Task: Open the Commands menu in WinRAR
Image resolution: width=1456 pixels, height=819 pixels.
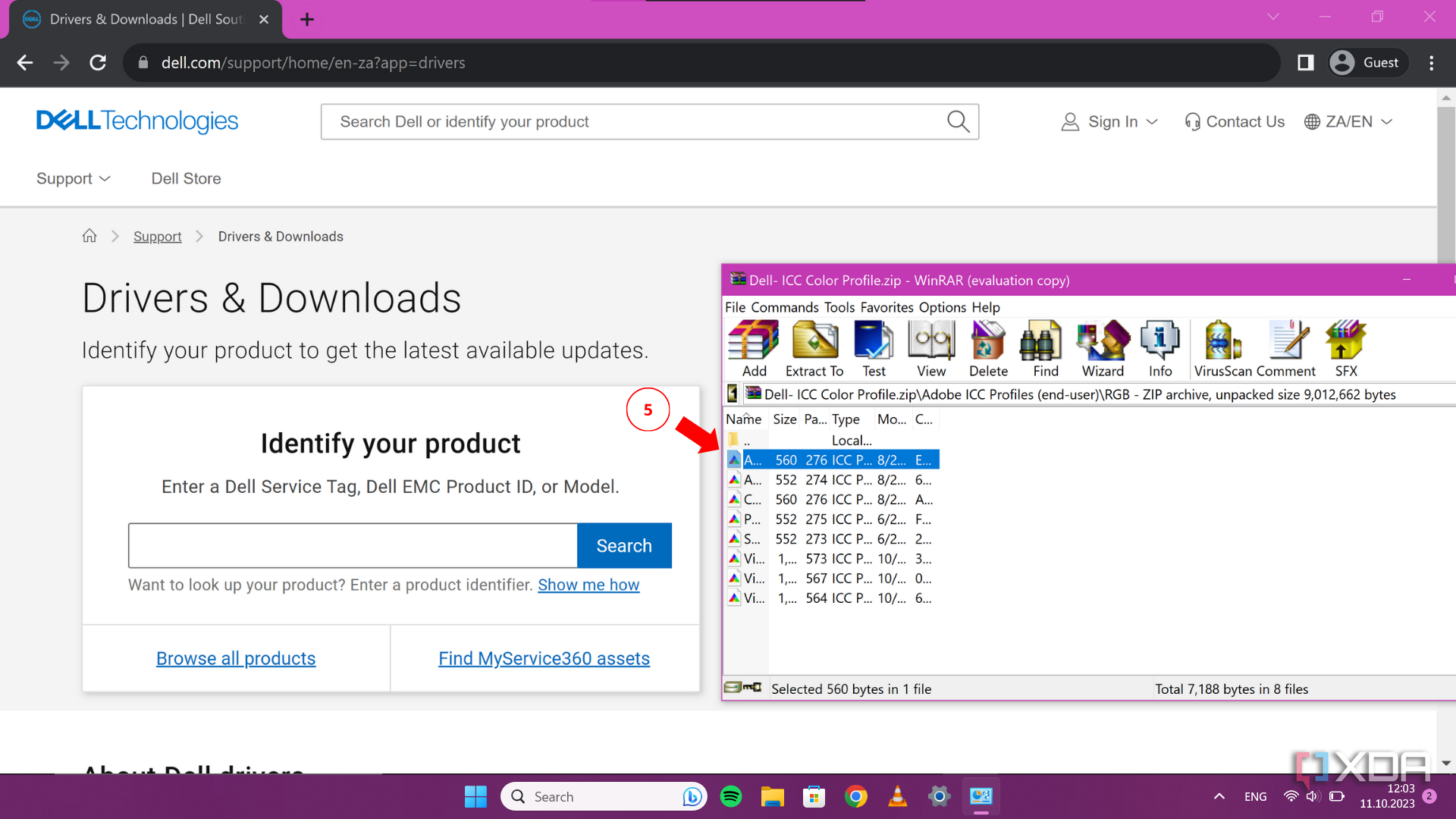Action: (784, 307)
